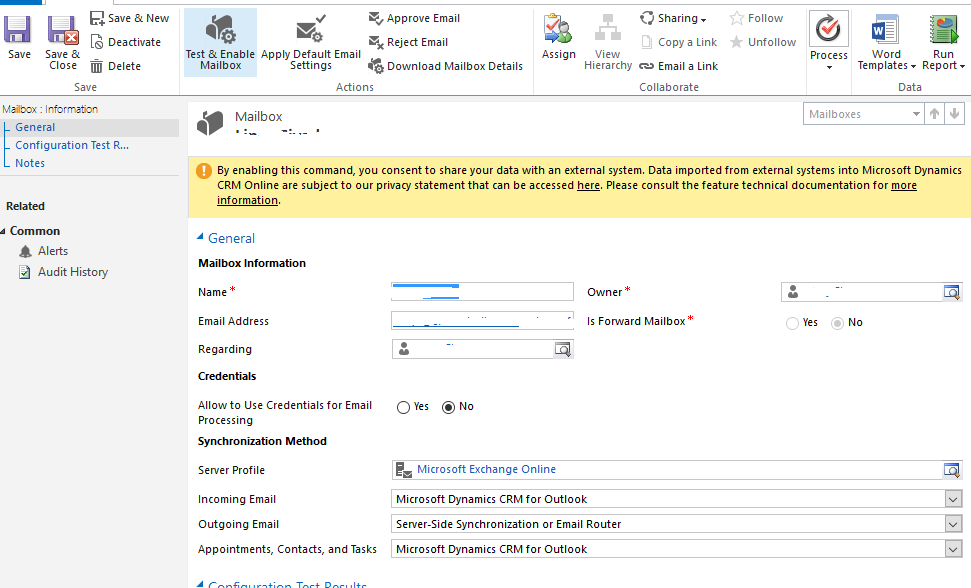
Task: Open Run Report dropdown
Action: tap(943, 42)
